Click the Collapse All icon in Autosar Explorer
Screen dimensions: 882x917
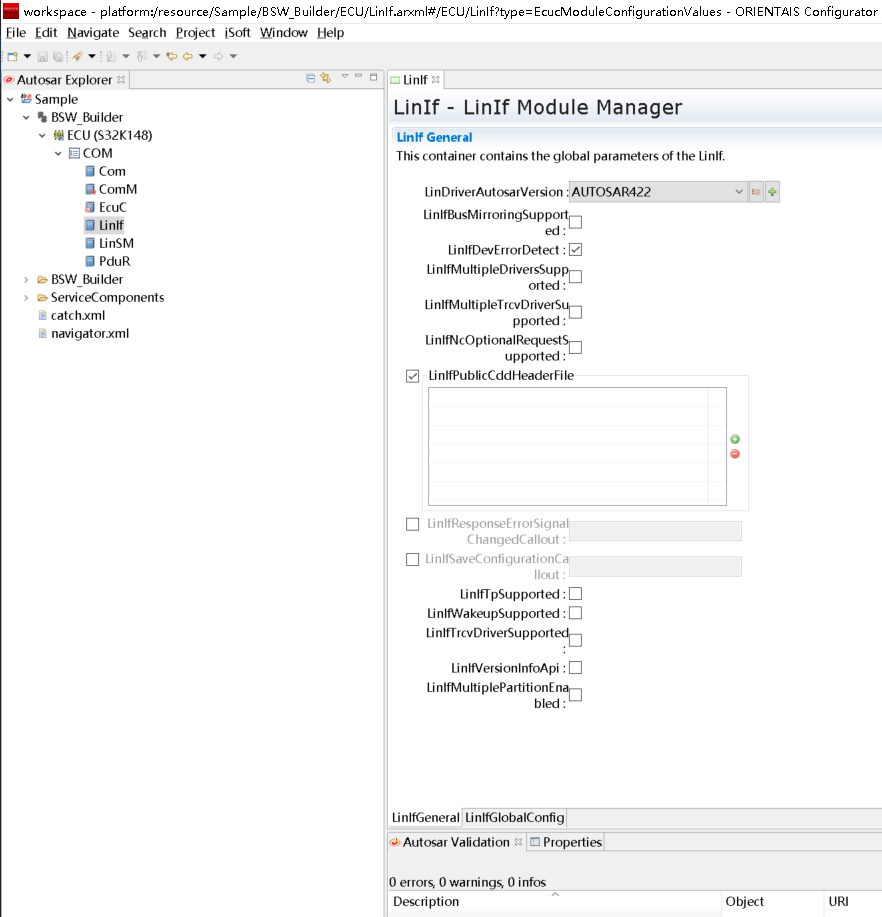pyautogui.click(x=311, y=79)
